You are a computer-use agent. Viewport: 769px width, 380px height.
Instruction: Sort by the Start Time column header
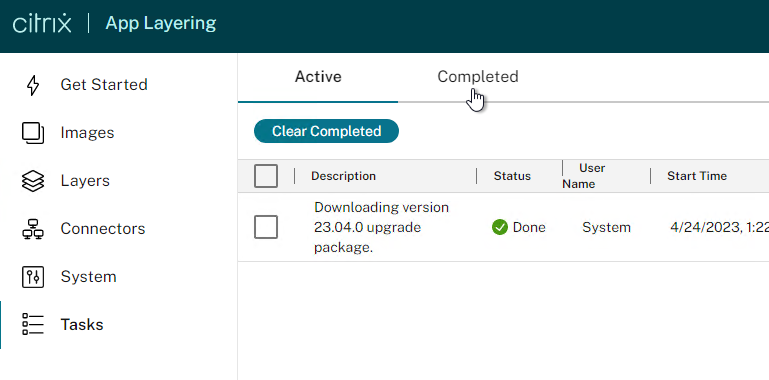click(697, 176)
